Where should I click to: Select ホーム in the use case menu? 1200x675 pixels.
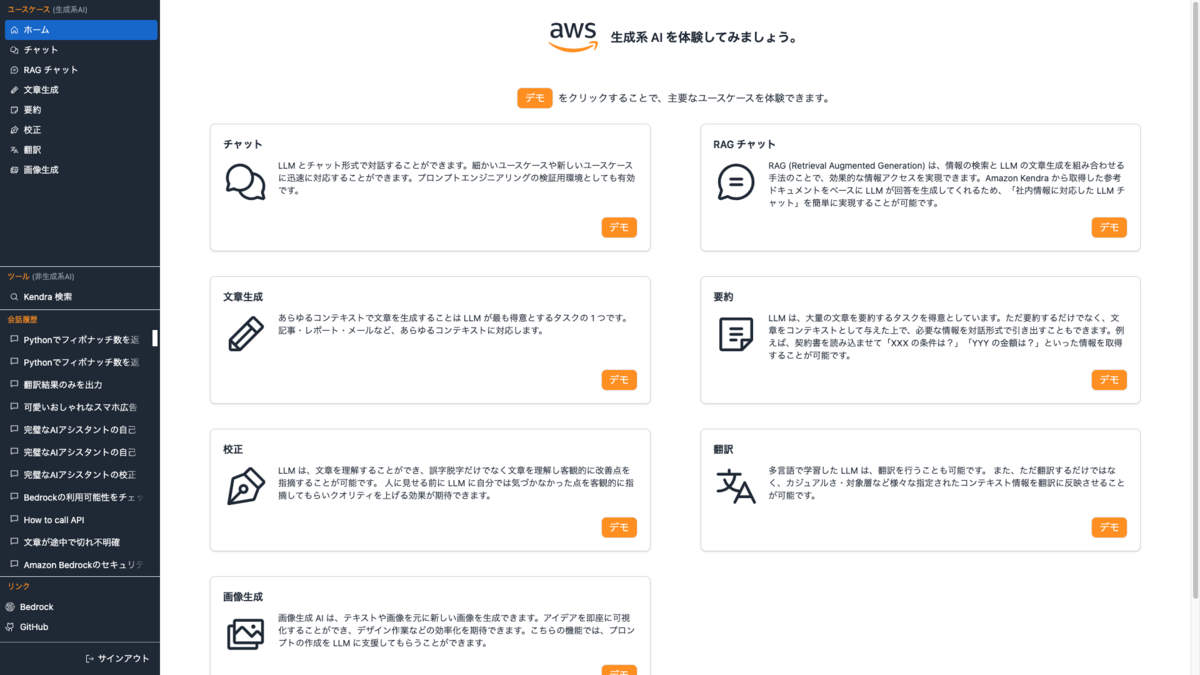click(81, 30)
